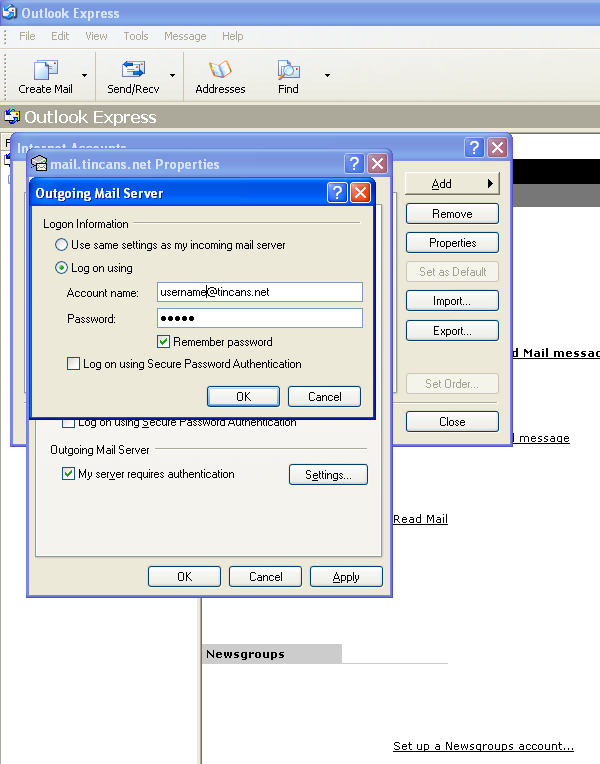Image resolution: width=600 pixels, height=764 pixels.
Task: Click the mail.tincans.net Properties title icon
Action: point(39,164)
